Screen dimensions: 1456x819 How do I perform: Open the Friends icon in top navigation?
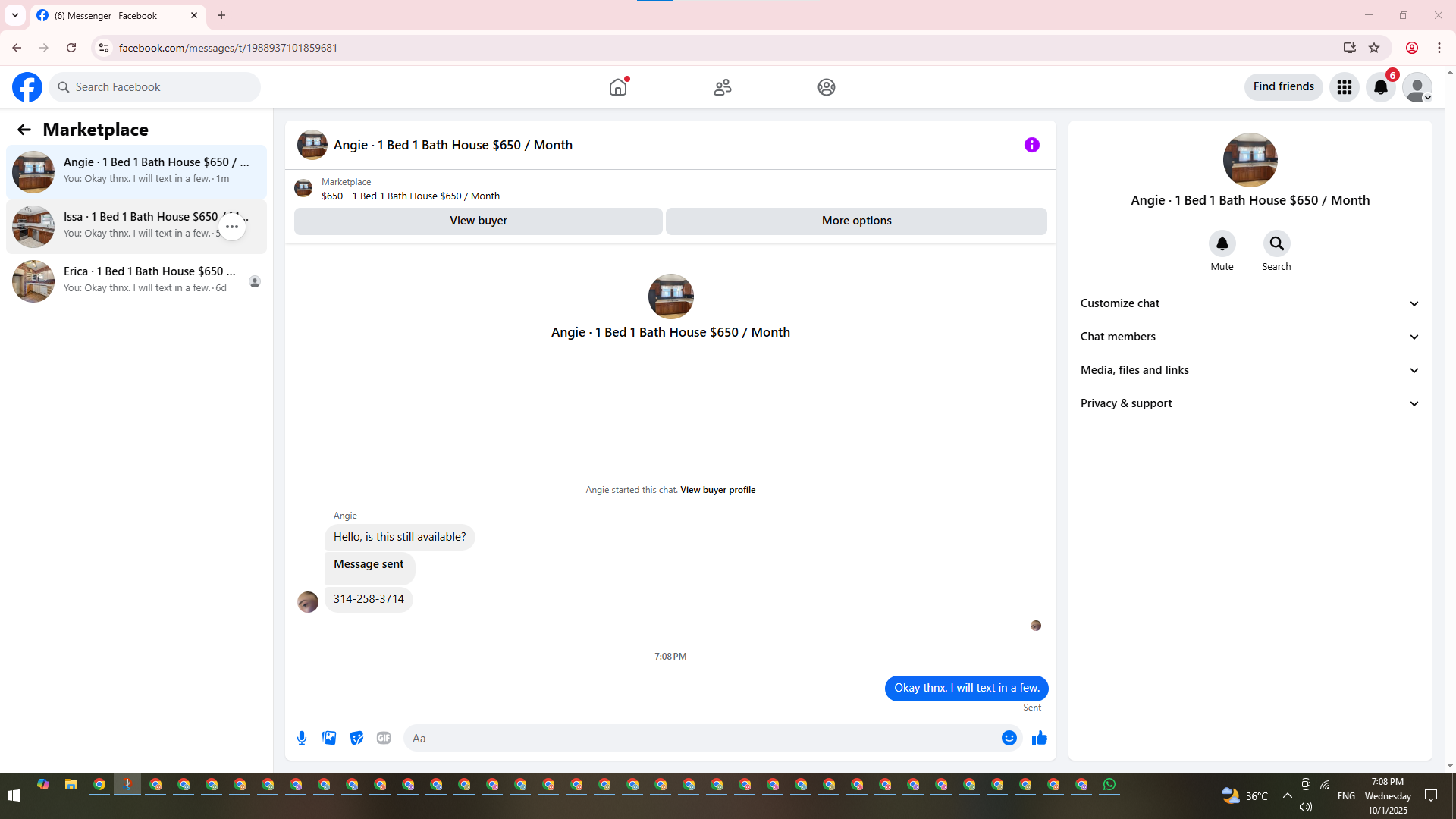(x=723, y=87)
